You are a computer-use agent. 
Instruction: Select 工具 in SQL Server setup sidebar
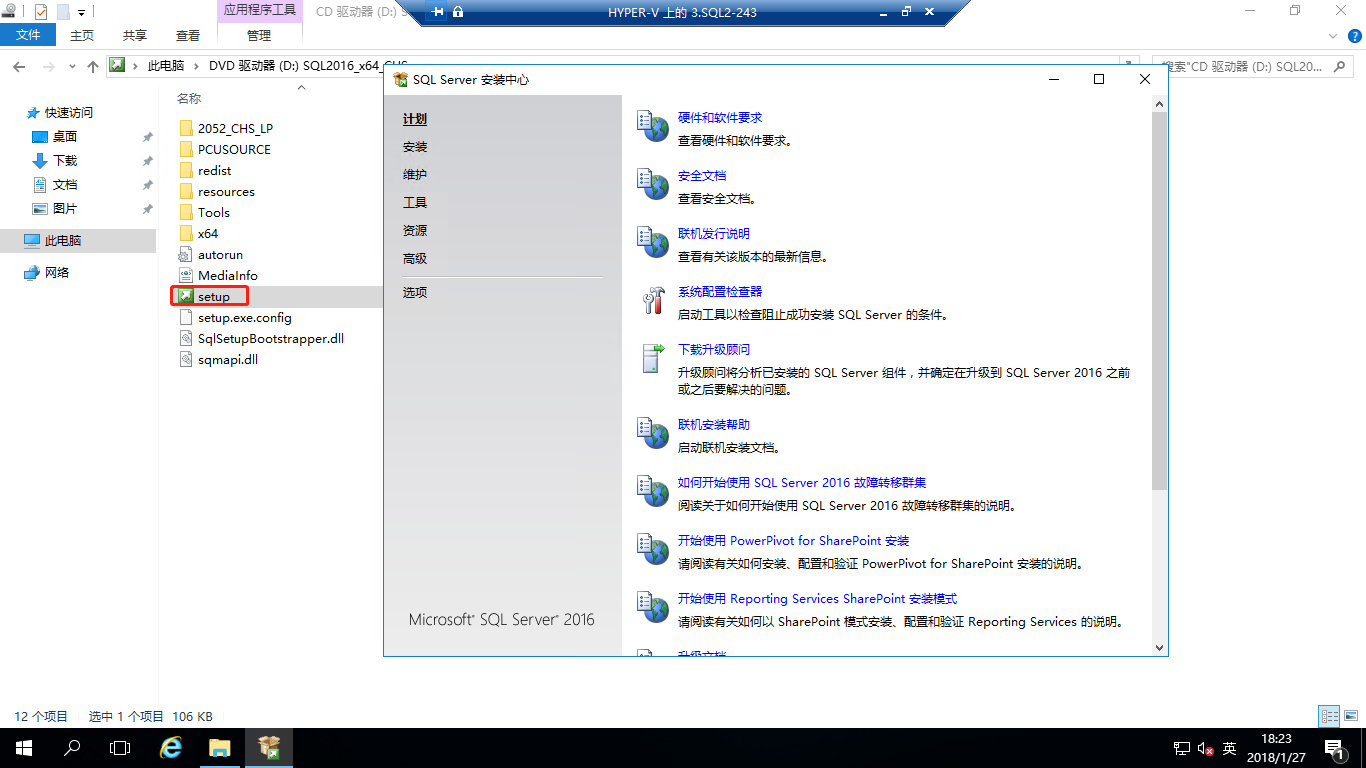[x=415, y=203]
